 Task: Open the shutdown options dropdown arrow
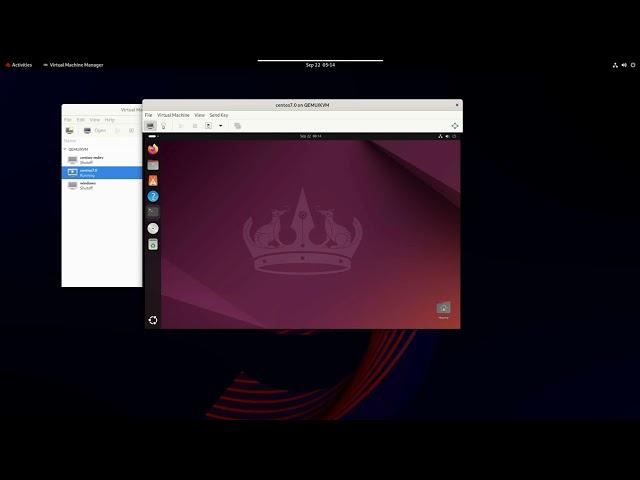(x=220, y=126)
